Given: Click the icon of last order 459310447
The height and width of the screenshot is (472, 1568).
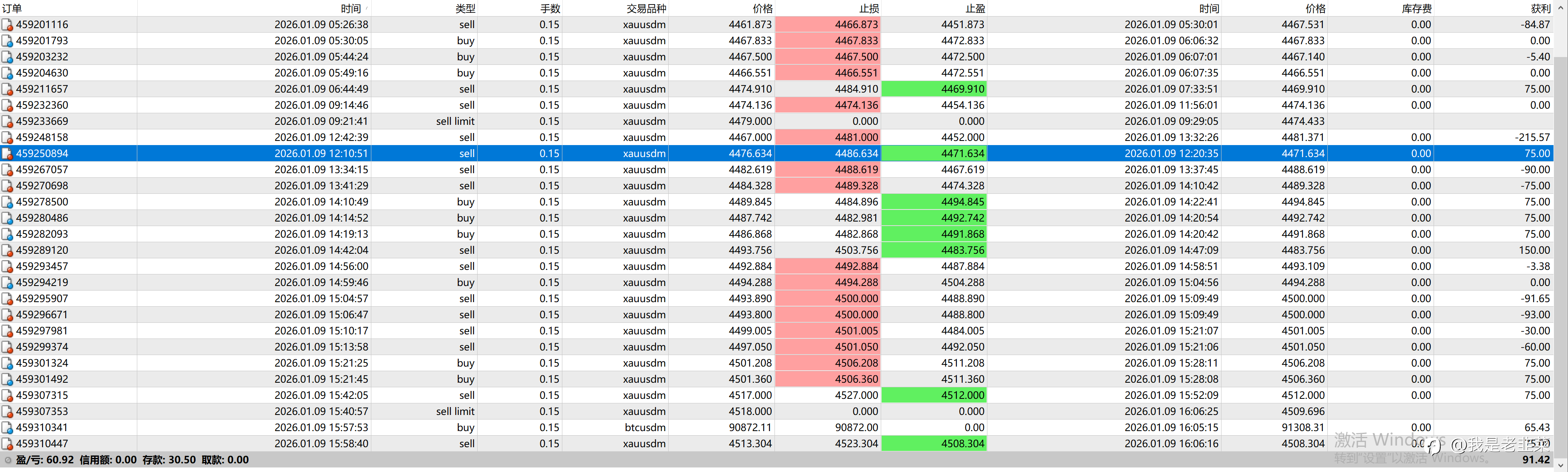Looking at the screenshot, I should point(7,444).
